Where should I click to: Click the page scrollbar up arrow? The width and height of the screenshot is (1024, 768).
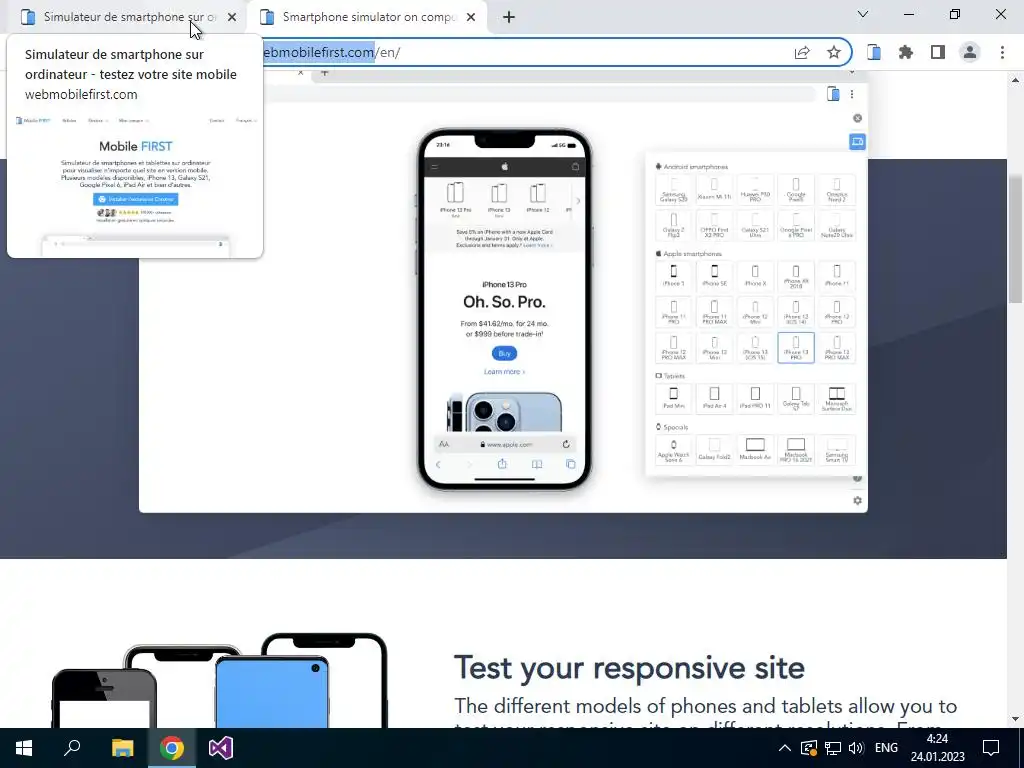tap(1016, 80)
